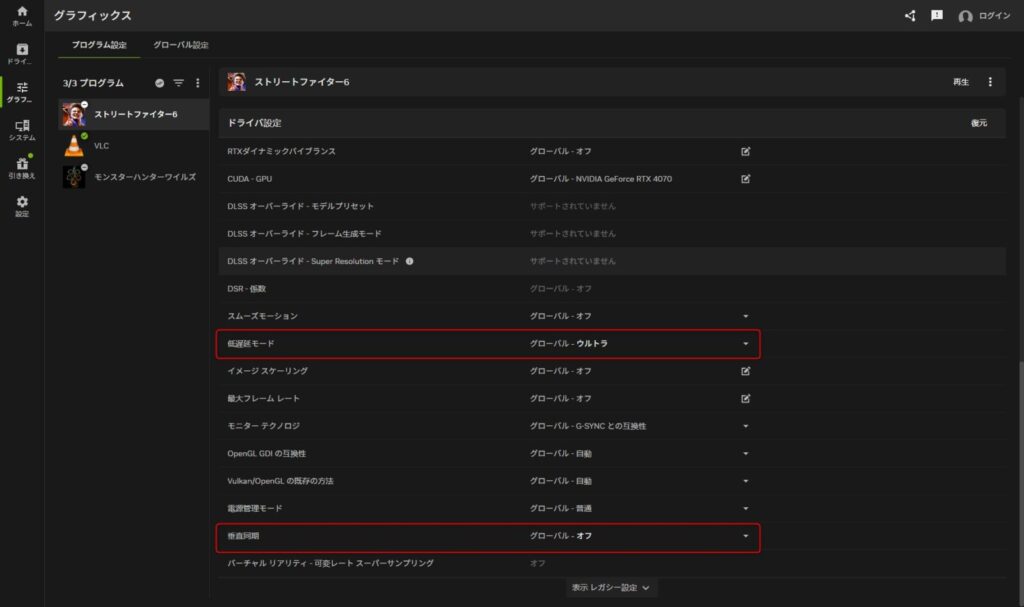
Task: Go to システム (System) in sidebar
Action: tap(22, 130)
